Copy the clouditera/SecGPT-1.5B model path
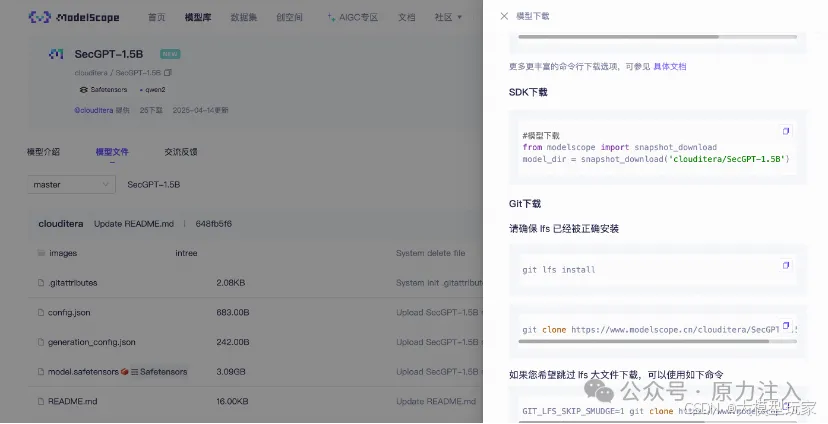 point(168,72)
